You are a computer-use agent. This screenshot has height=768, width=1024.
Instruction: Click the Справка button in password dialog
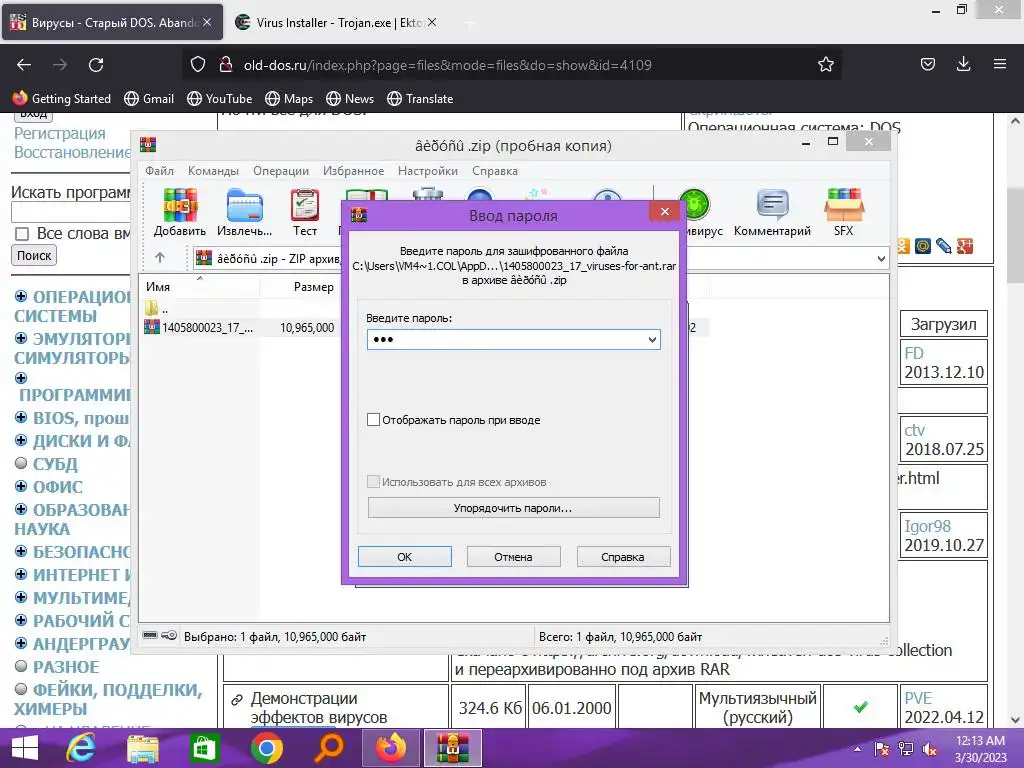pyautogui.click(x=623, y=557)
